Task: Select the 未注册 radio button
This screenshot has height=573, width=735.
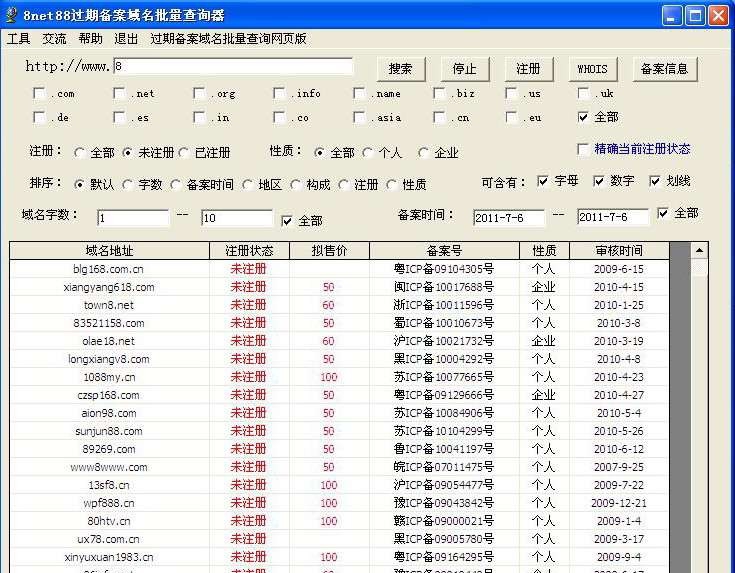Action: 128,153
